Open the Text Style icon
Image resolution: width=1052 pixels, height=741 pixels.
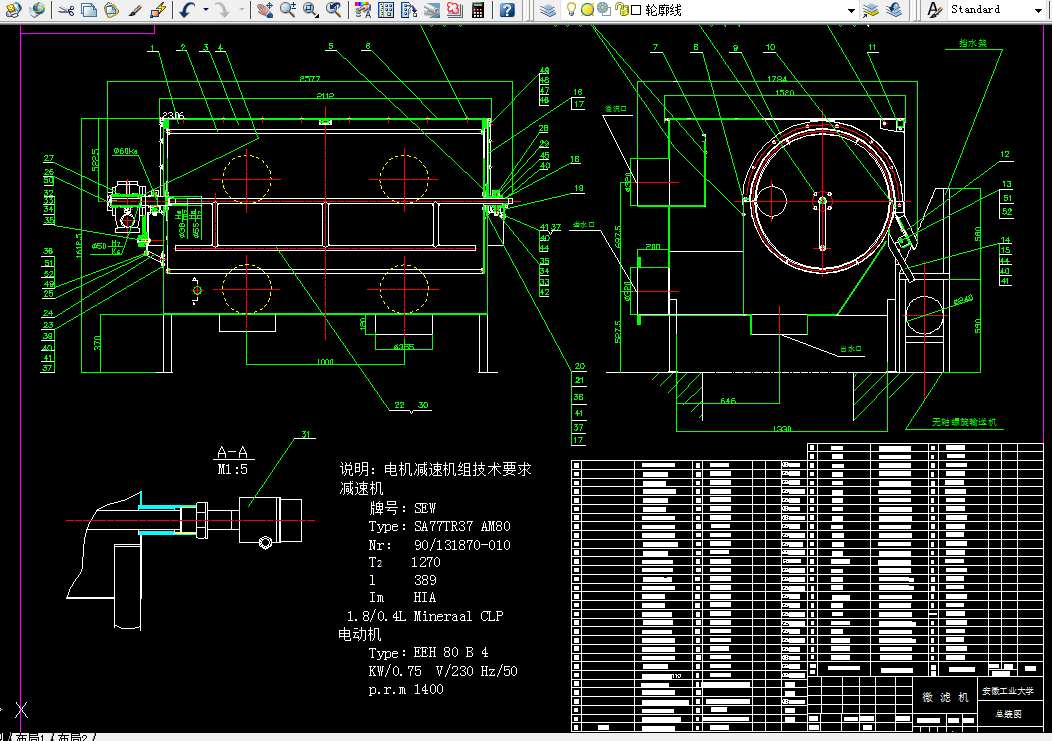[x=934, y=9]
